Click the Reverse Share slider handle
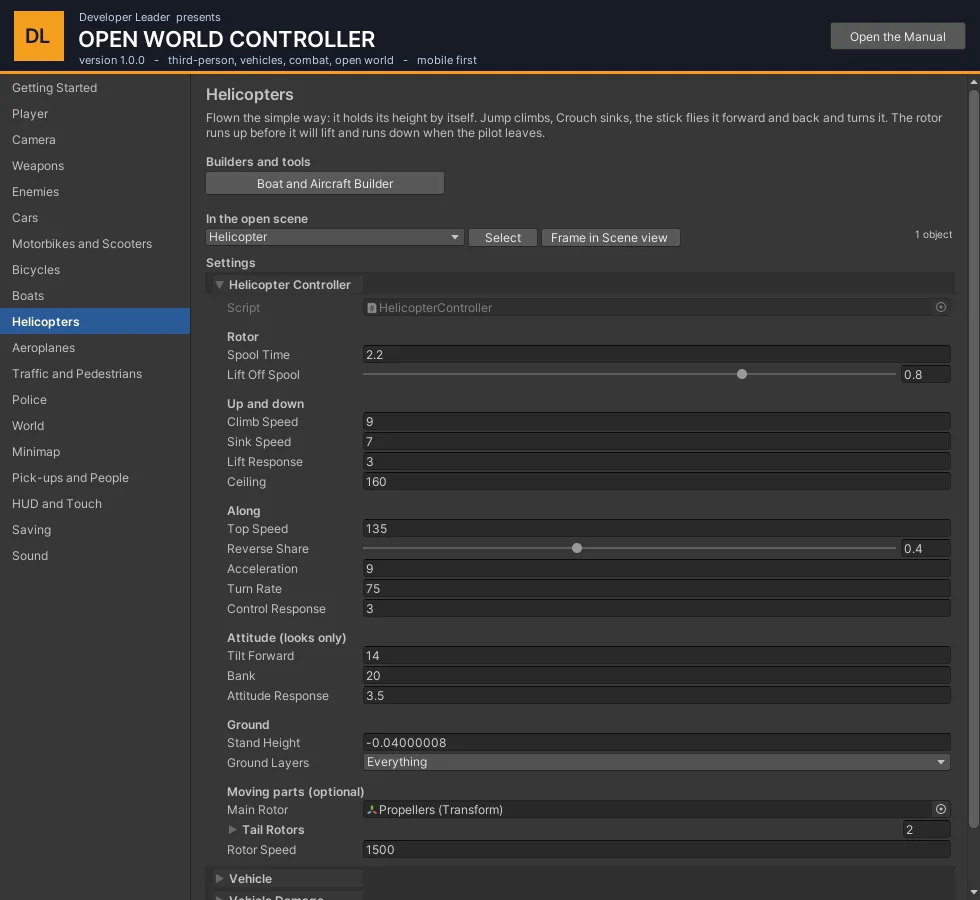Image resolution: width=980 pixels, height=900 pixels. pos(577,548)
